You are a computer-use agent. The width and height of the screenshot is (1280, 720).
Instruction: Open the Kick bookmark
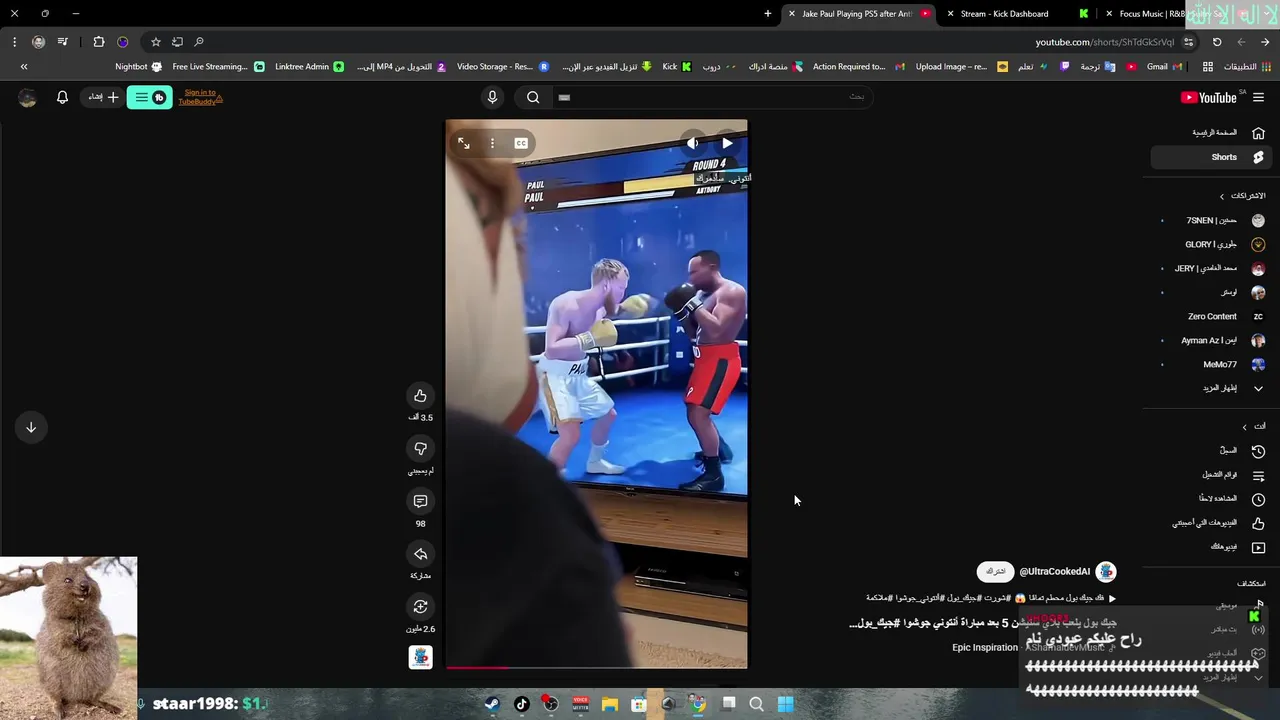pyautogui.click(x=677, y=67)
